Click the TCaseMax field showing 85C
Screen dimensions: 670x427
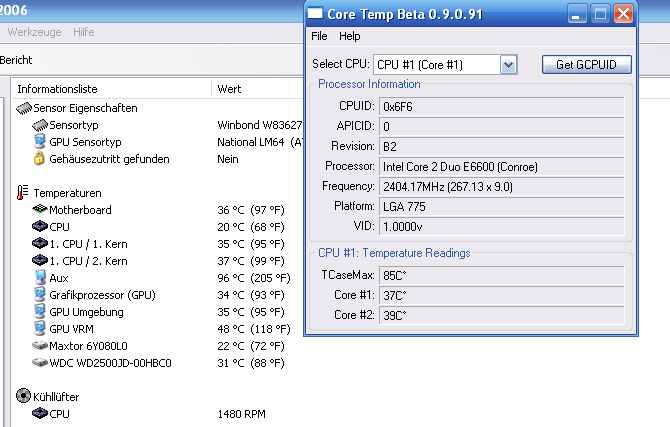point(501,276)
